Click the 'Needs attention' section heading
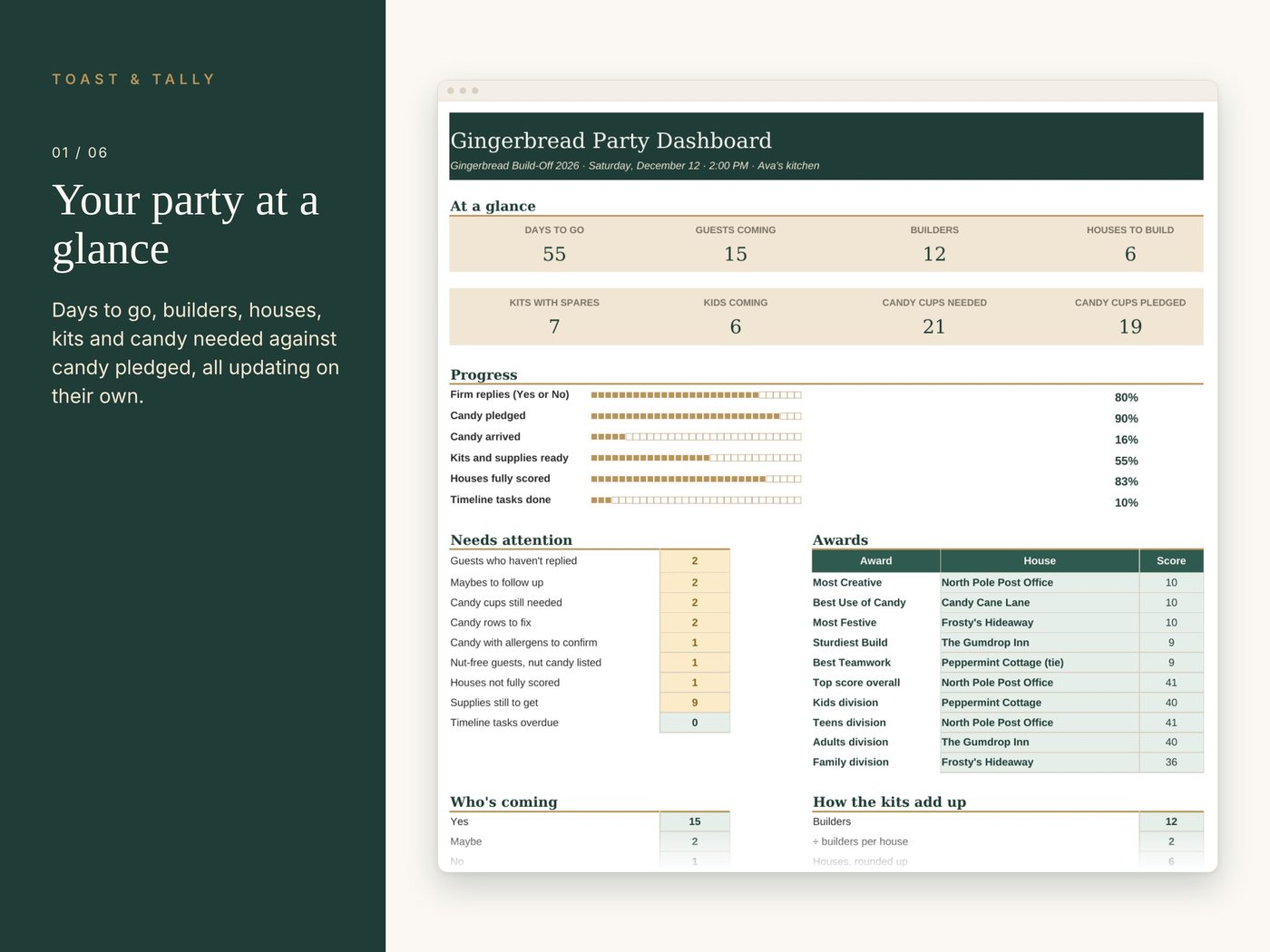 tap(511, 540)
